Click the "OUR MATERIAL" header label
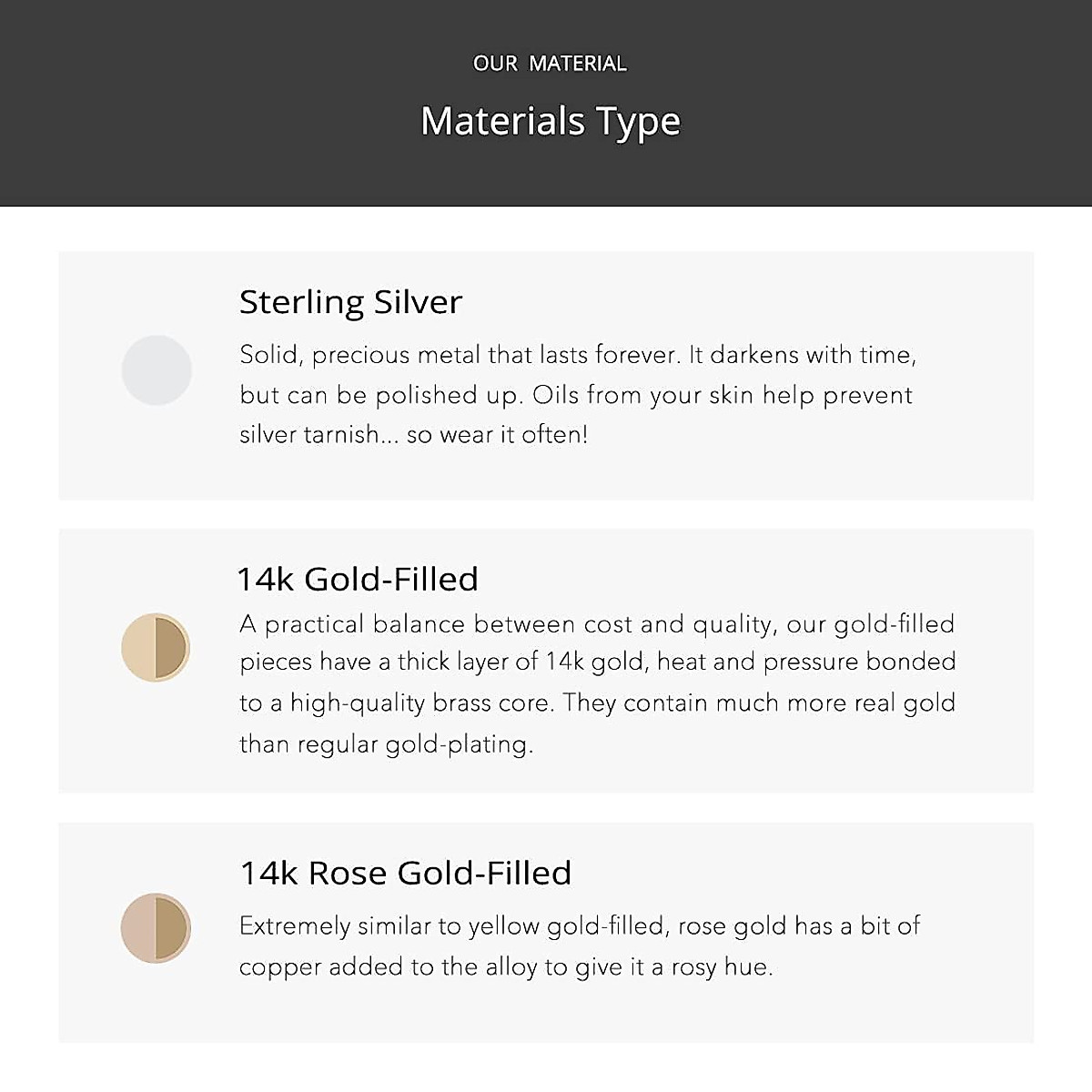 550,64
